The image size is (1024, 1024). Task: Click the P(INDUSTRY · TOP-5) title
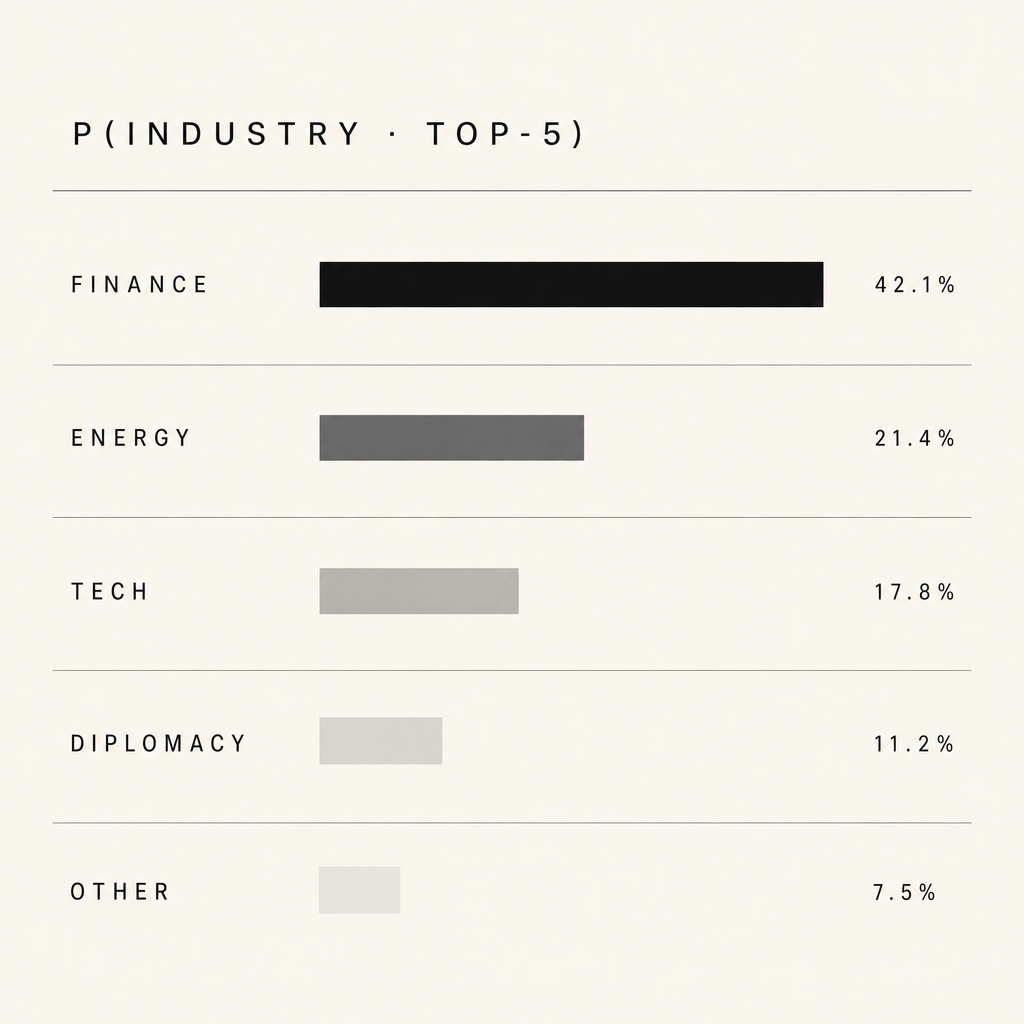(328, 134)
